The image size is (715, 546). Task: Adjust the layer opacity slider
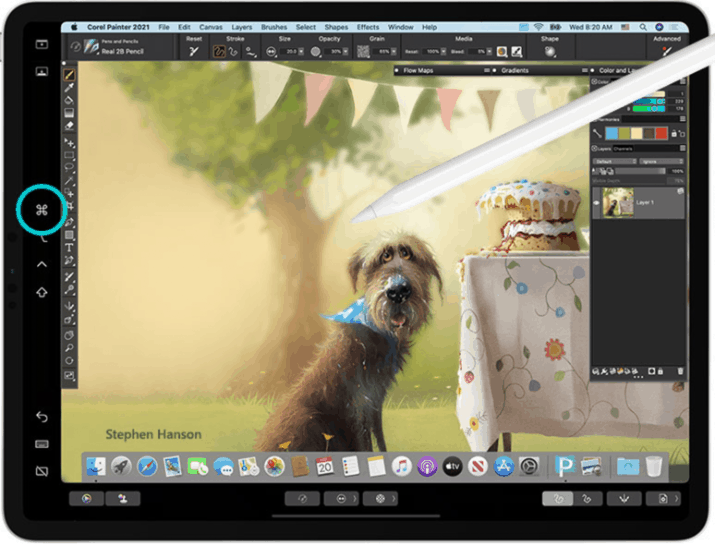(x=641, y=171)
